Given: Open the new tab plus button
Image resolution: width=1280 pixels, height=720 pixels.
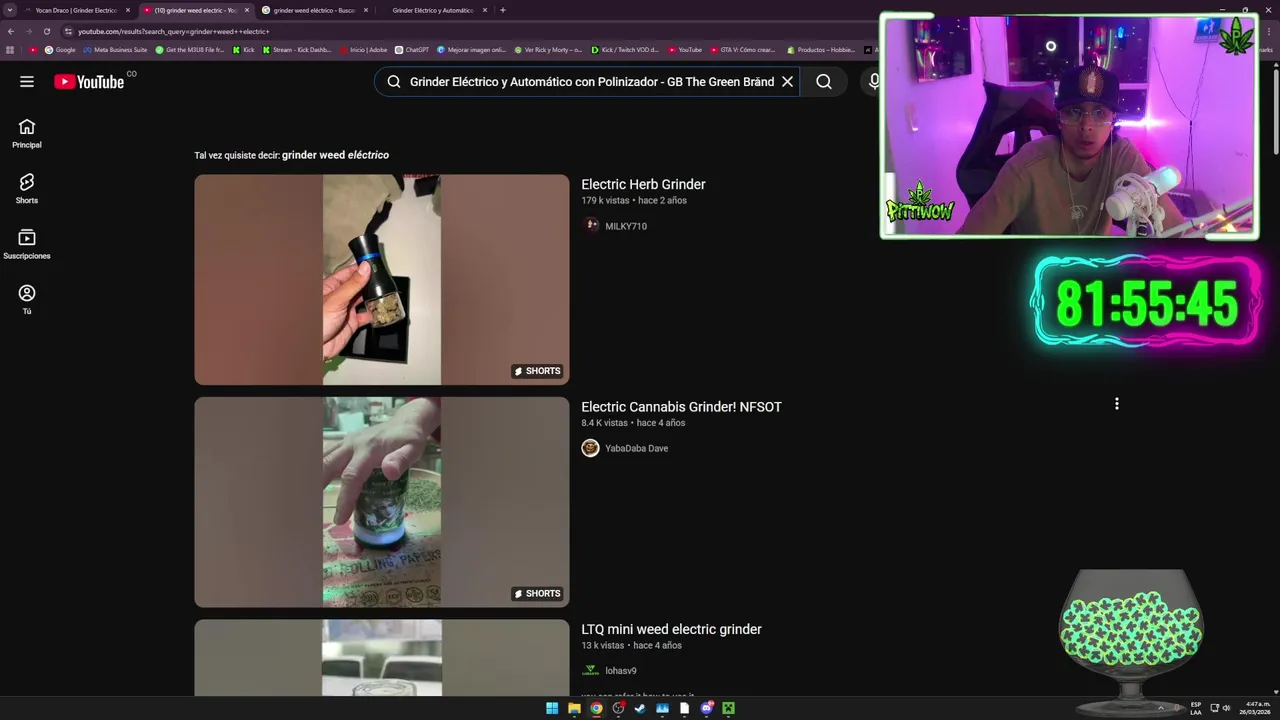Looking at the screenshot, I should pyautogui.click(x=503, y=10).
